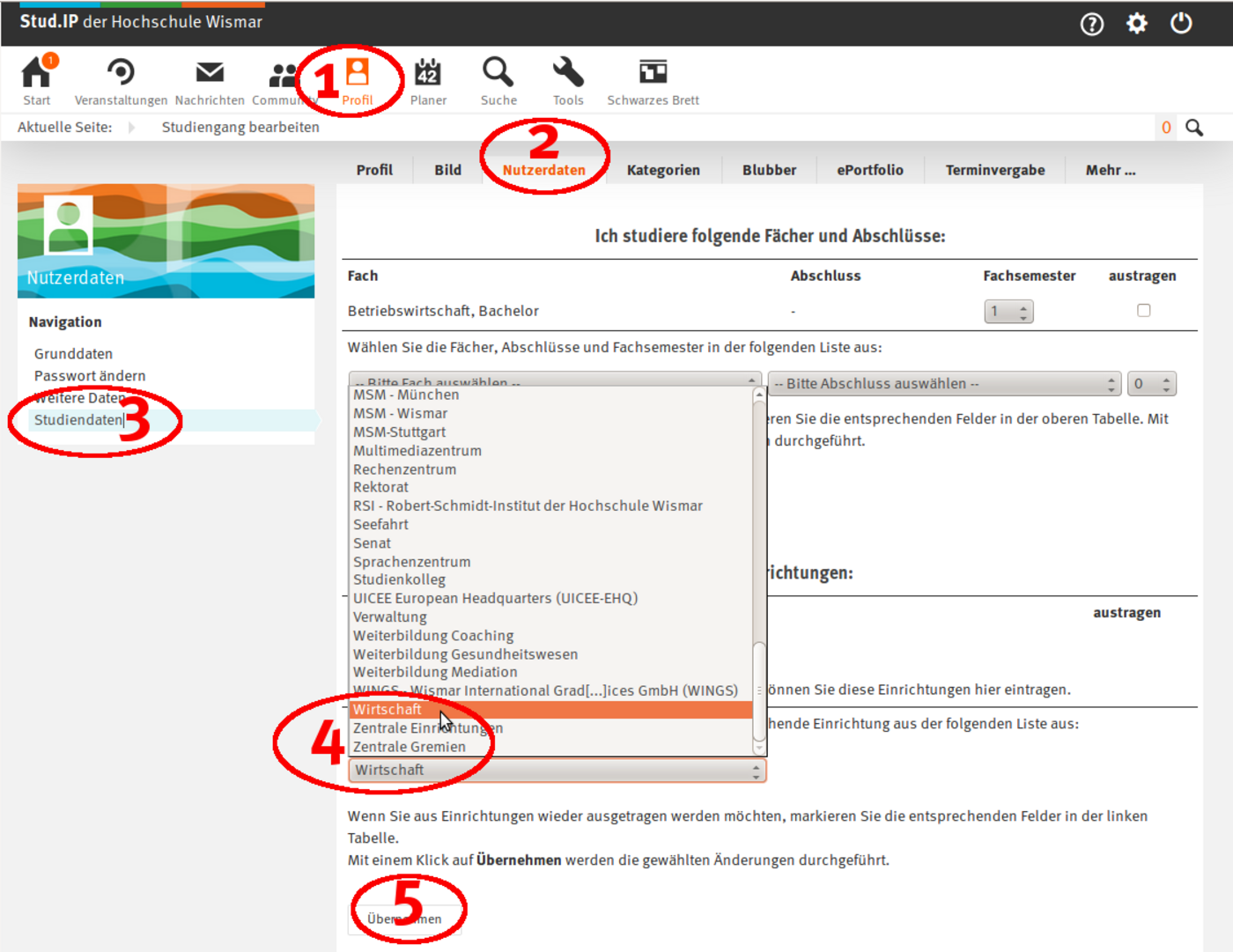
Task: Tick the austragen checkbox for Betriebswirtschaft
Action: (1143, 310)
